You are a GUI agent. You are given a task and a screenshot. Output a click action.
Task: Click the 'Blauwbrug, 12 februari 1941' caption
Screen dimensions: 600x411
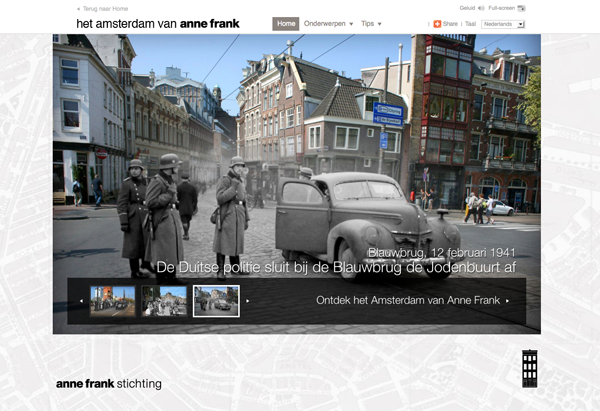pos(441,253)
